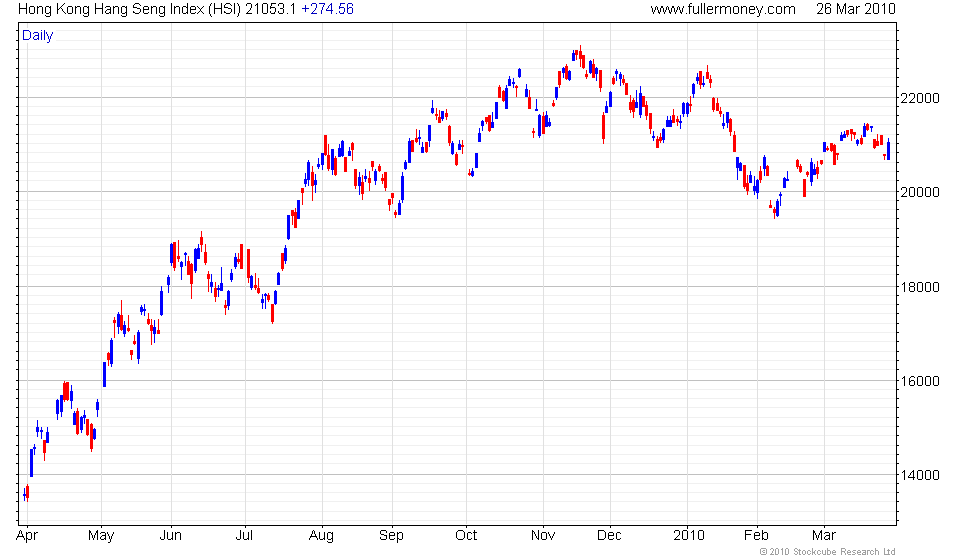Image resolution: width=980 pixels, height=560 pixels.
Task: Click the May month label
Action: click(x=101, y=536)
